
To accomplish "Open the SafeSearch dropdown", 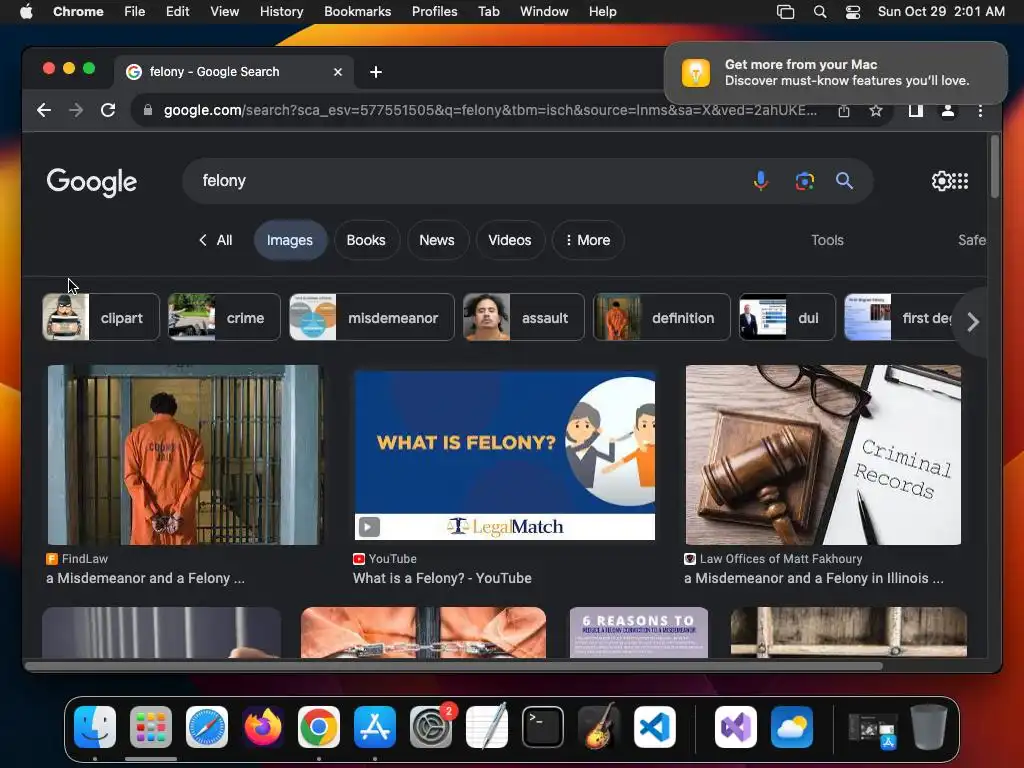I will (x=972, y=240).
